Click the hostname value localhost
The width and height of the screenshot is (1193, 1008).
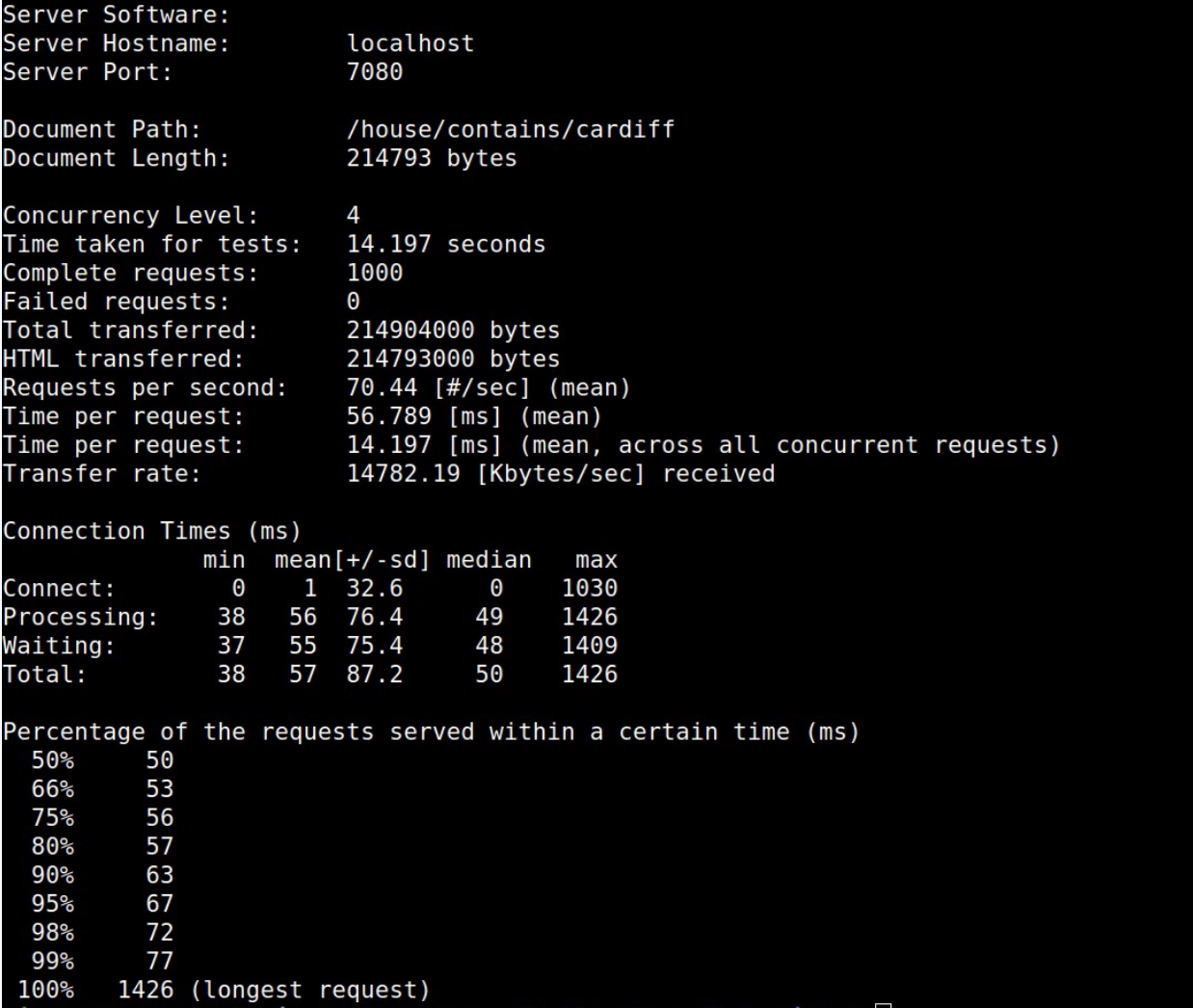411,43
